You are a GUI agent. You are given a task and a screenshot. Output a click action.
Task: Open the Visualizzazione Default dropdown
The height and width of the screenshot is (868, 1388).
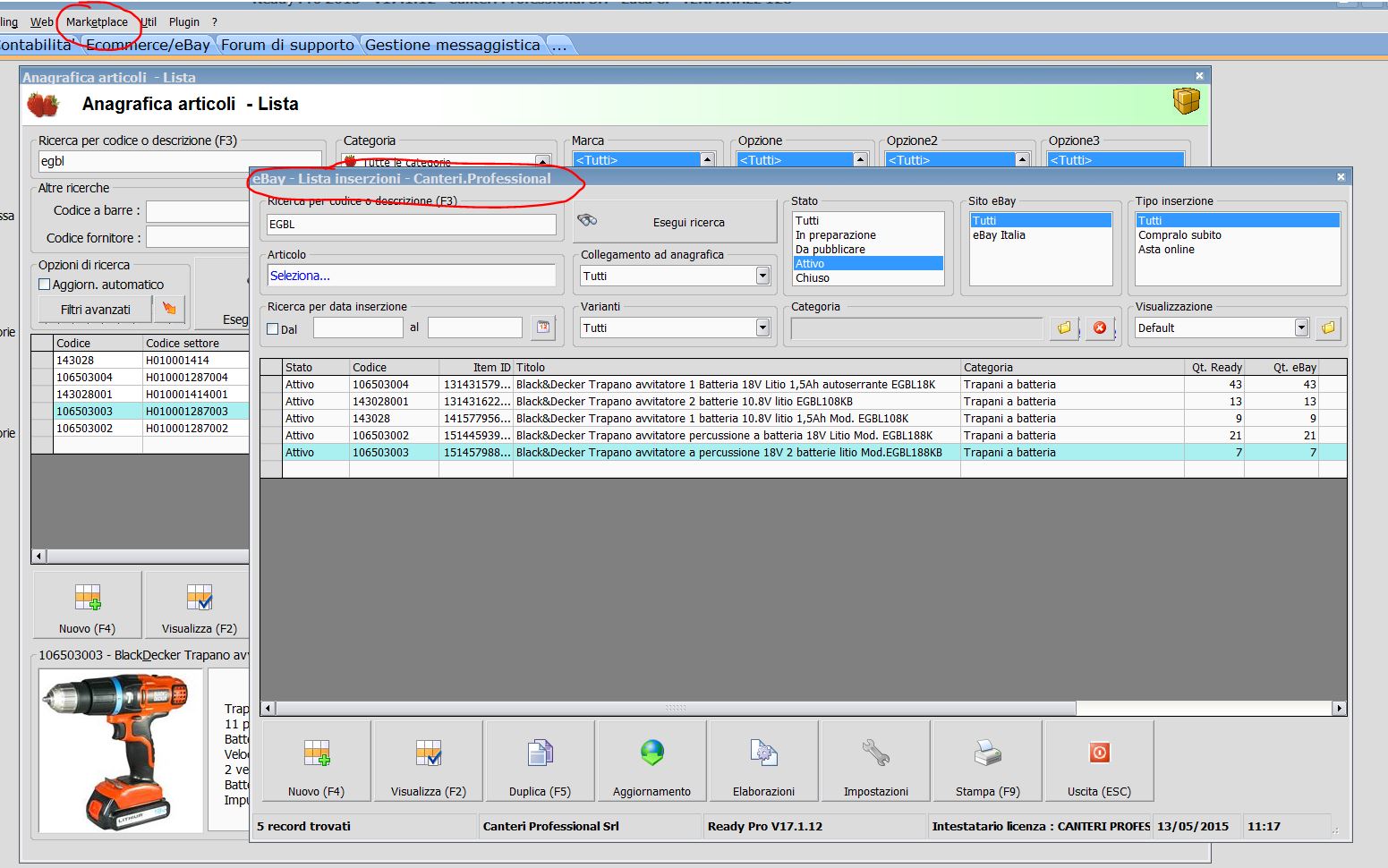click(x=1301, y=328)
